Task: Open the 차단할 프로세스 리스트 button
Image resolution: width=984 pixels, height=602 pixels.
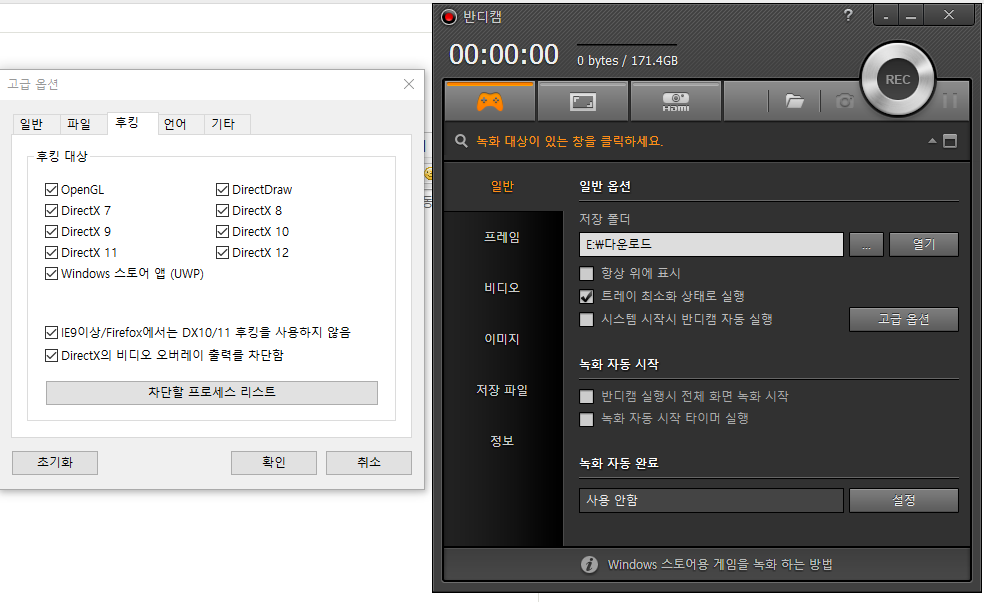Action: (x=211, y=392)
